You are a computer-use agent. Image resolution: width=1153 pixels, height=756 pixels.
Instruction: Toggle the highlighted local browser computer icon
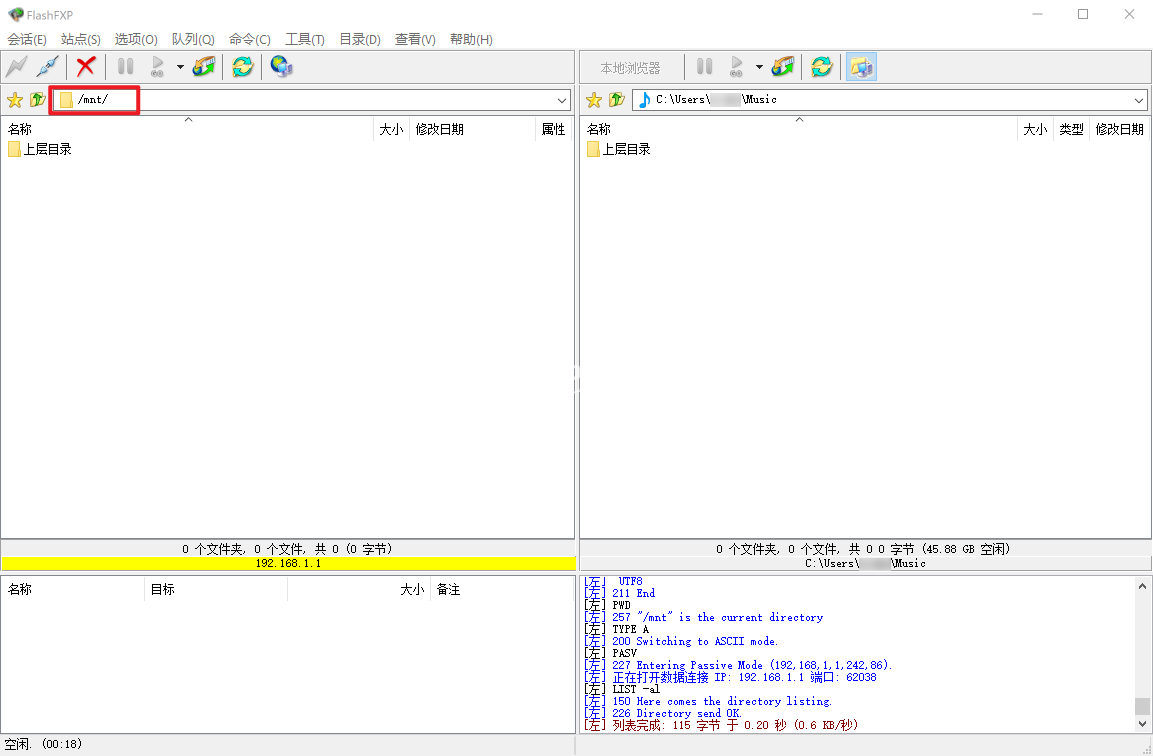[x=861, y=67]
